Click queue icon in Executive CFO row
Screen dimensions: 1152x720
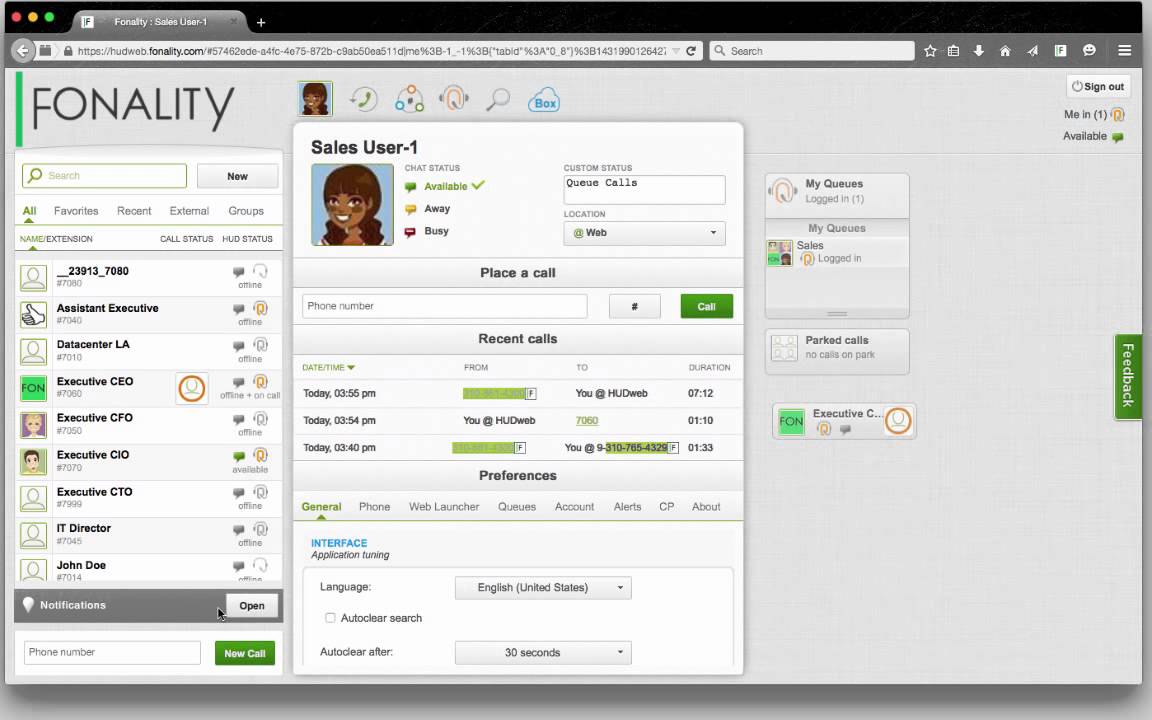point(260,419)
